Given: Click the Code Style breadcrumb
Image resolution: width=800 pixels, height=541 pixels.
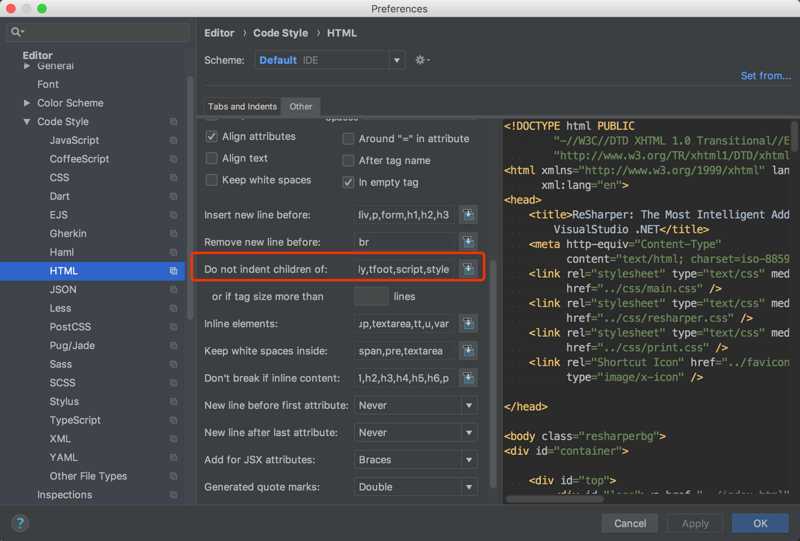Looking at the screenshot, I should (x=281, y=33).
